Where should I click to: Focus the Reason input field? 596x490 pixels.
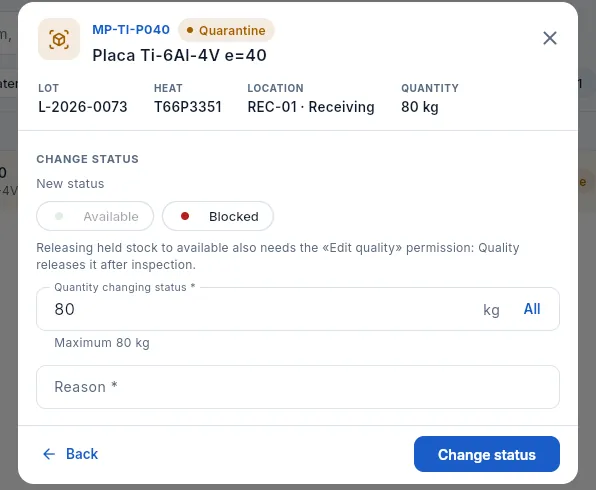[298, 387]
